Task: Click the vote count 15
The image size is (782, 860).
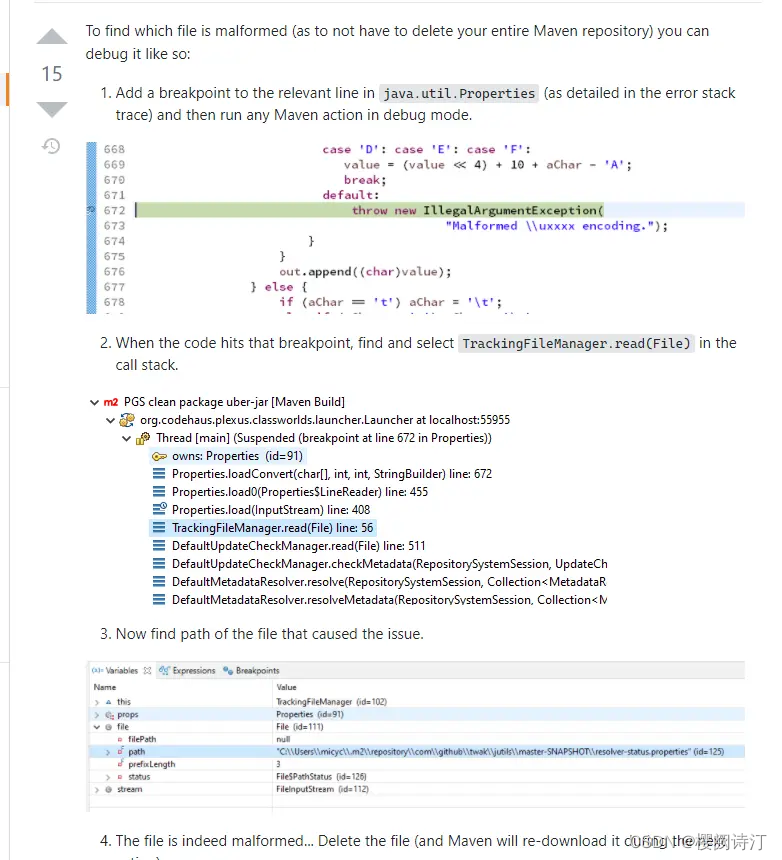Action: coord(52,73)
